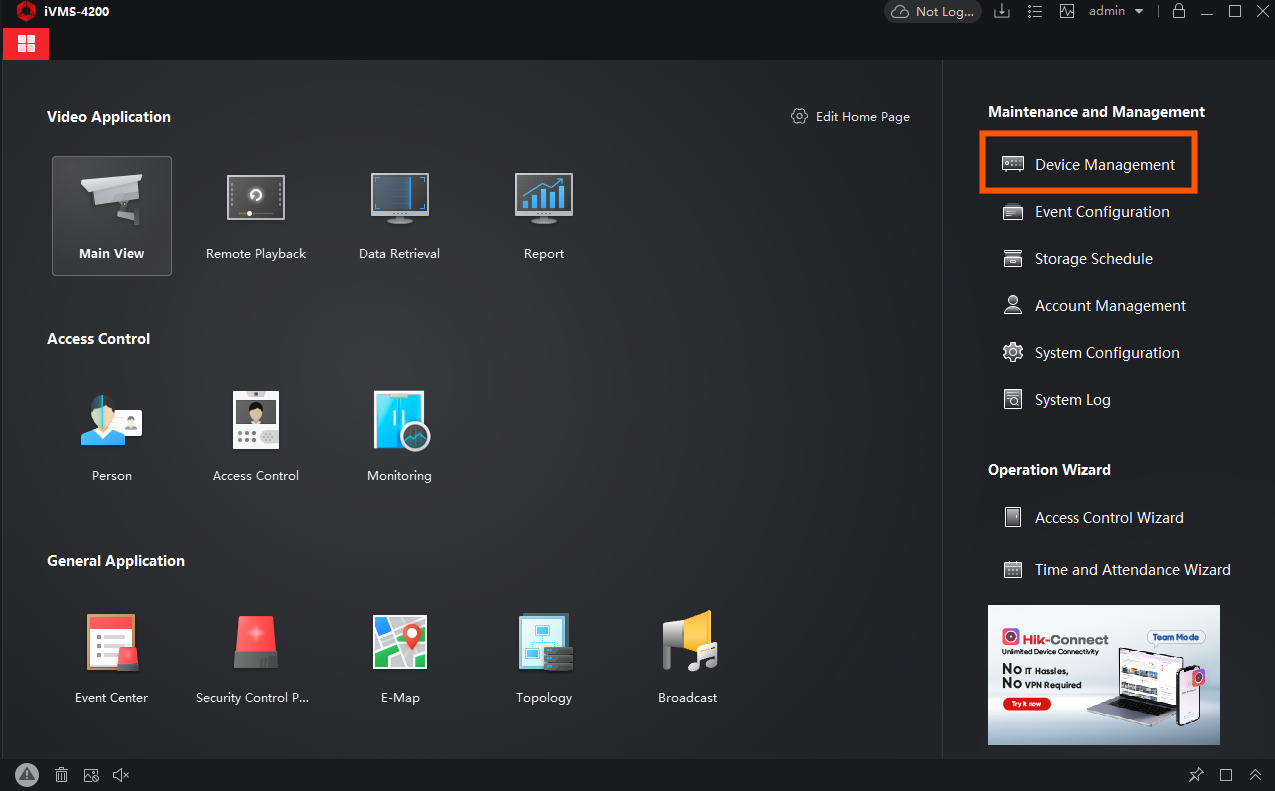This screenshot has height=791, width=1275.
Task: Open the task list icon in title bar
Action: click(1035, 11)
